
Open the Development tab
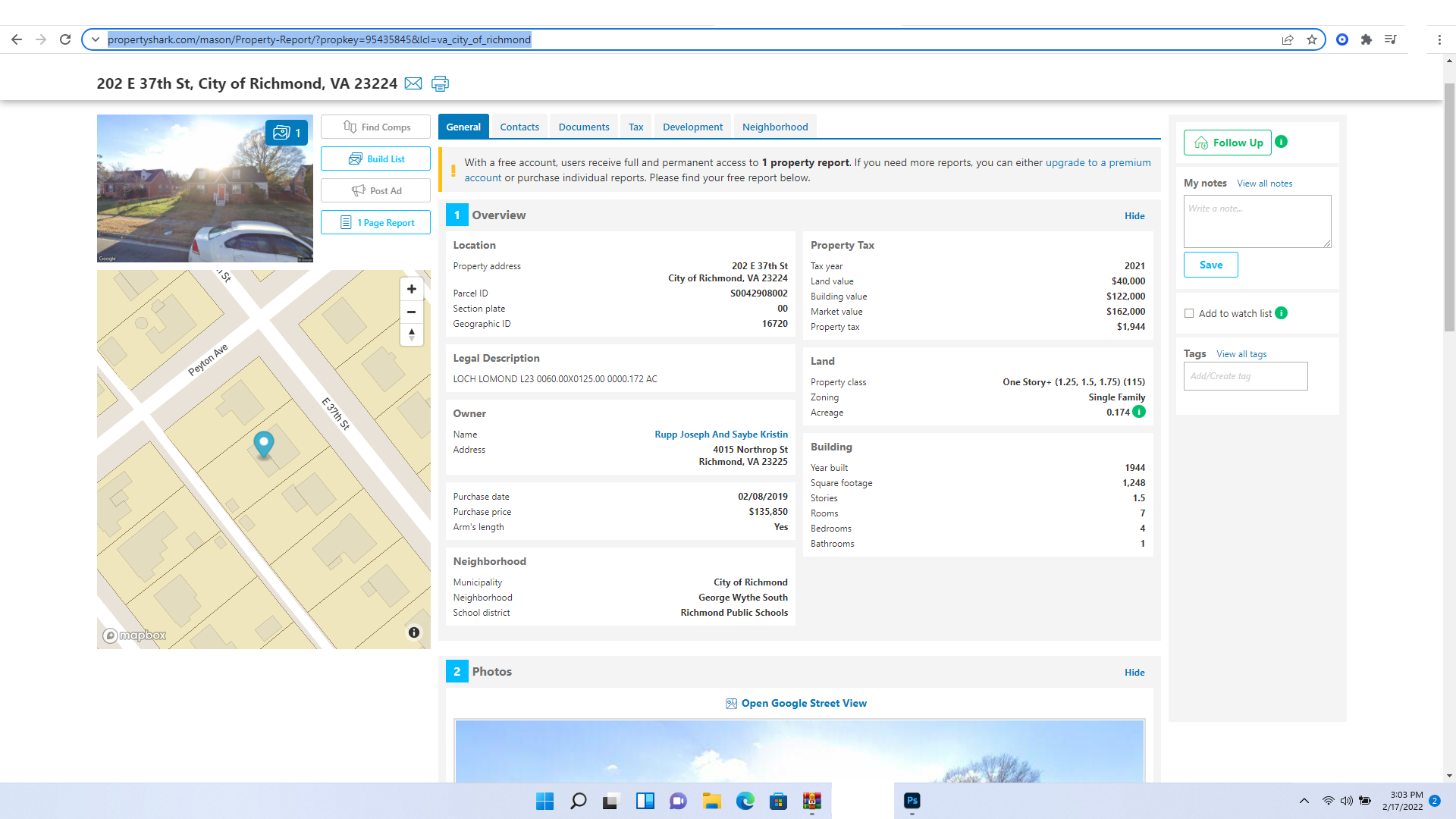[x=693, y=127]
